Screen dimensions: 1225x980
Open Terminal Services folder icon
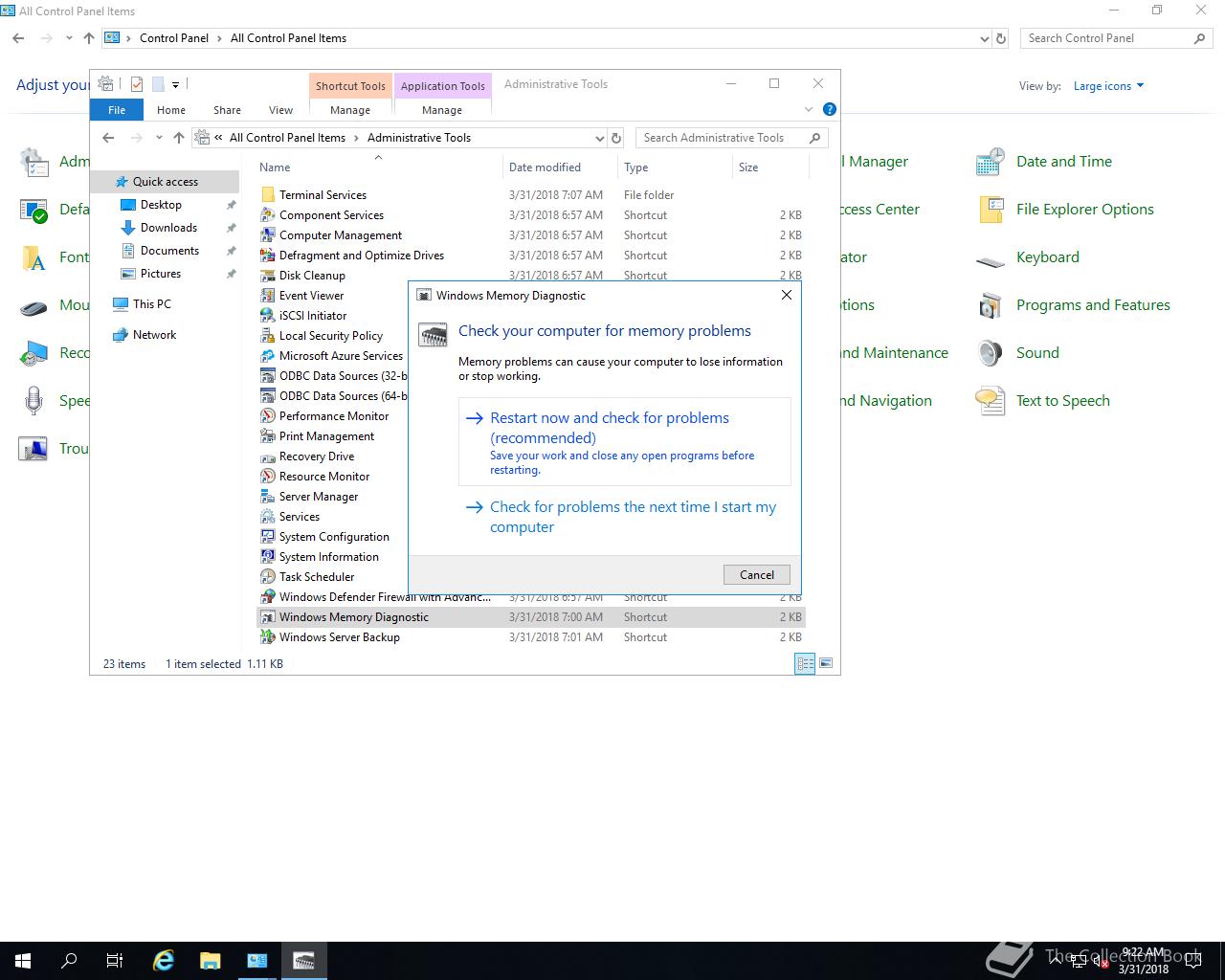coord(268,195)
